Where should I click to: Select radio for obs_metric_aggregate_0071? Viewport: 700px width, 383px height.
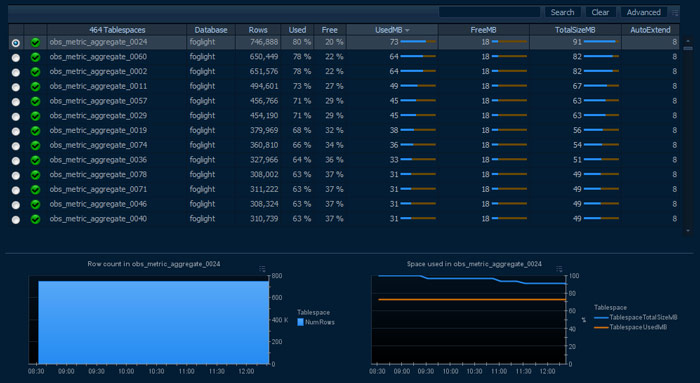[16, 190]
